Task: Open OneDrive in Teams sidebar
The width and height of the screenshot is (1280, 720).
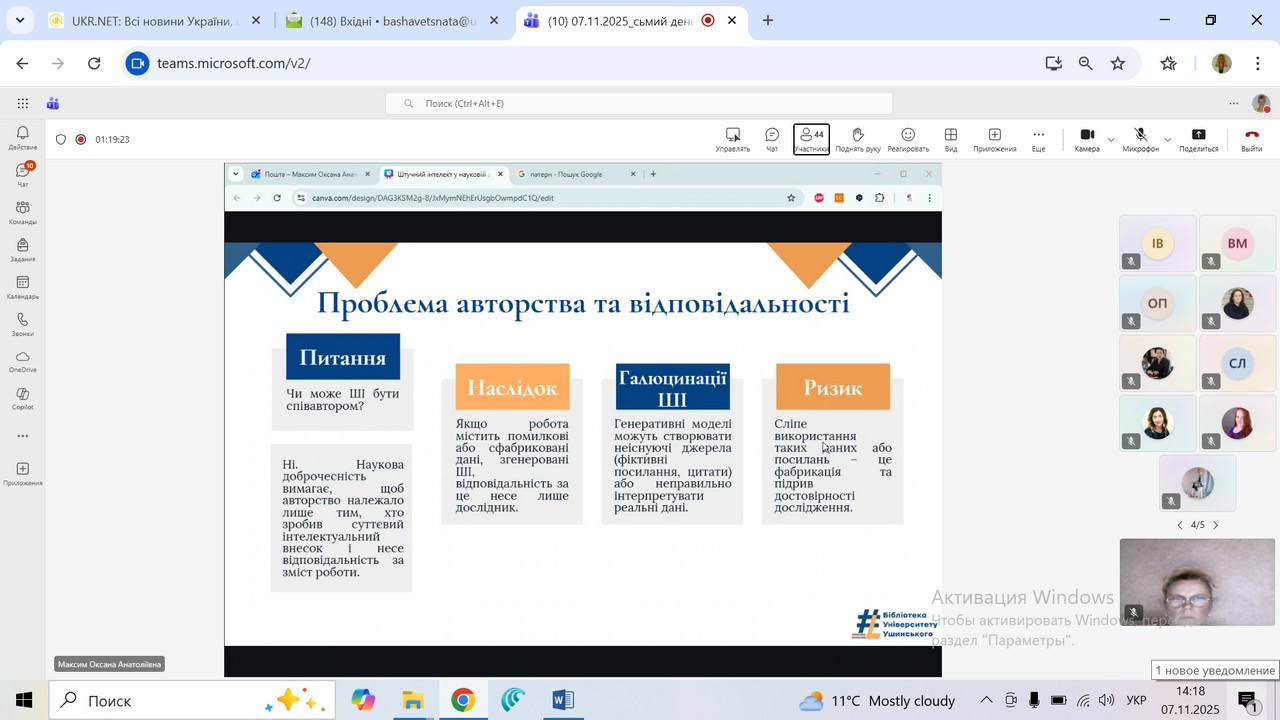Action: click(22, 362)
